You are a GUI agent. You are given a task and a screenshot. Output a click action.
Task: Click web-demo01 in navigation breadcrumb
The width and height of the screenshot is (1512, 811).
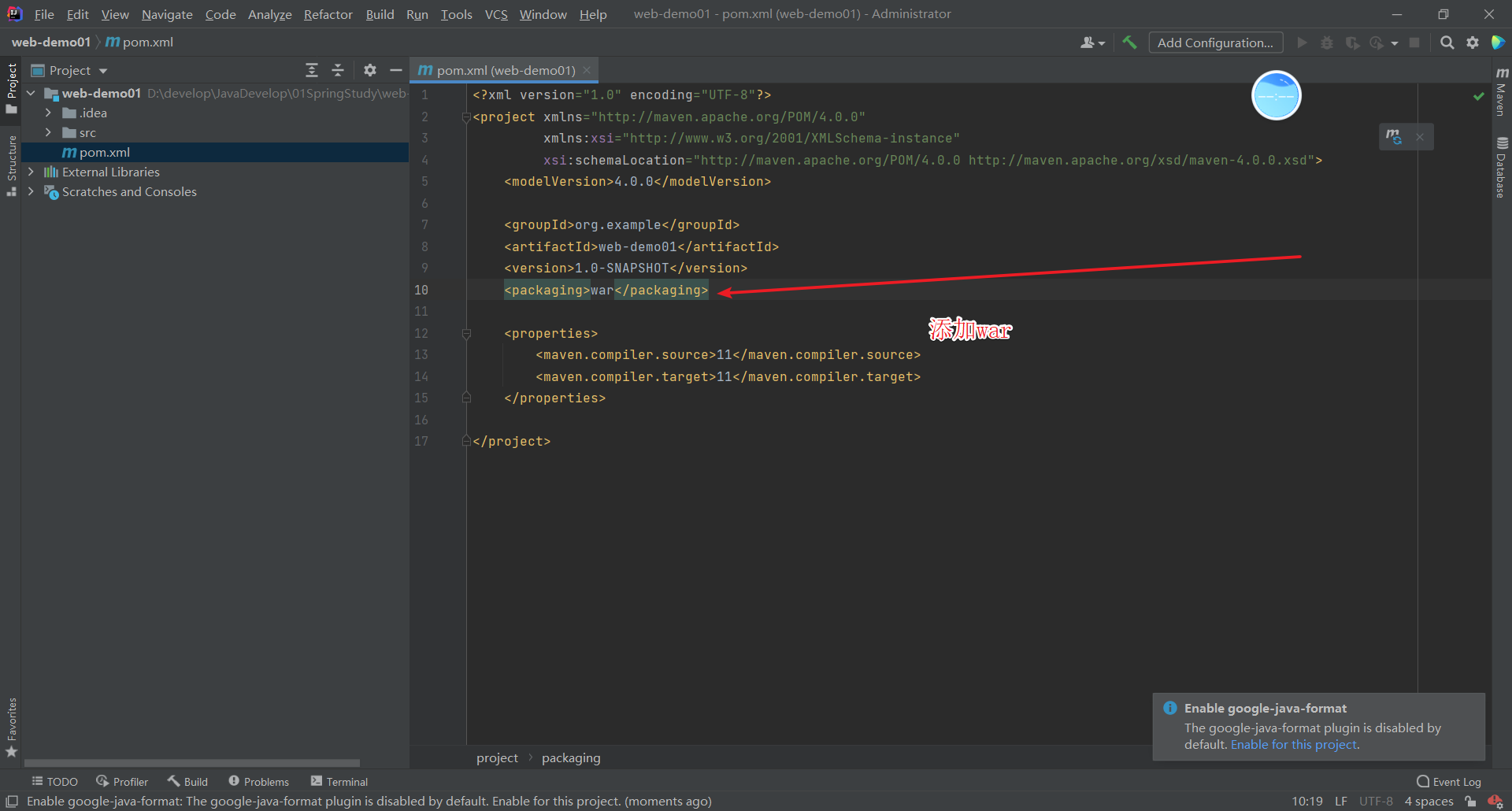click(51, 42)
